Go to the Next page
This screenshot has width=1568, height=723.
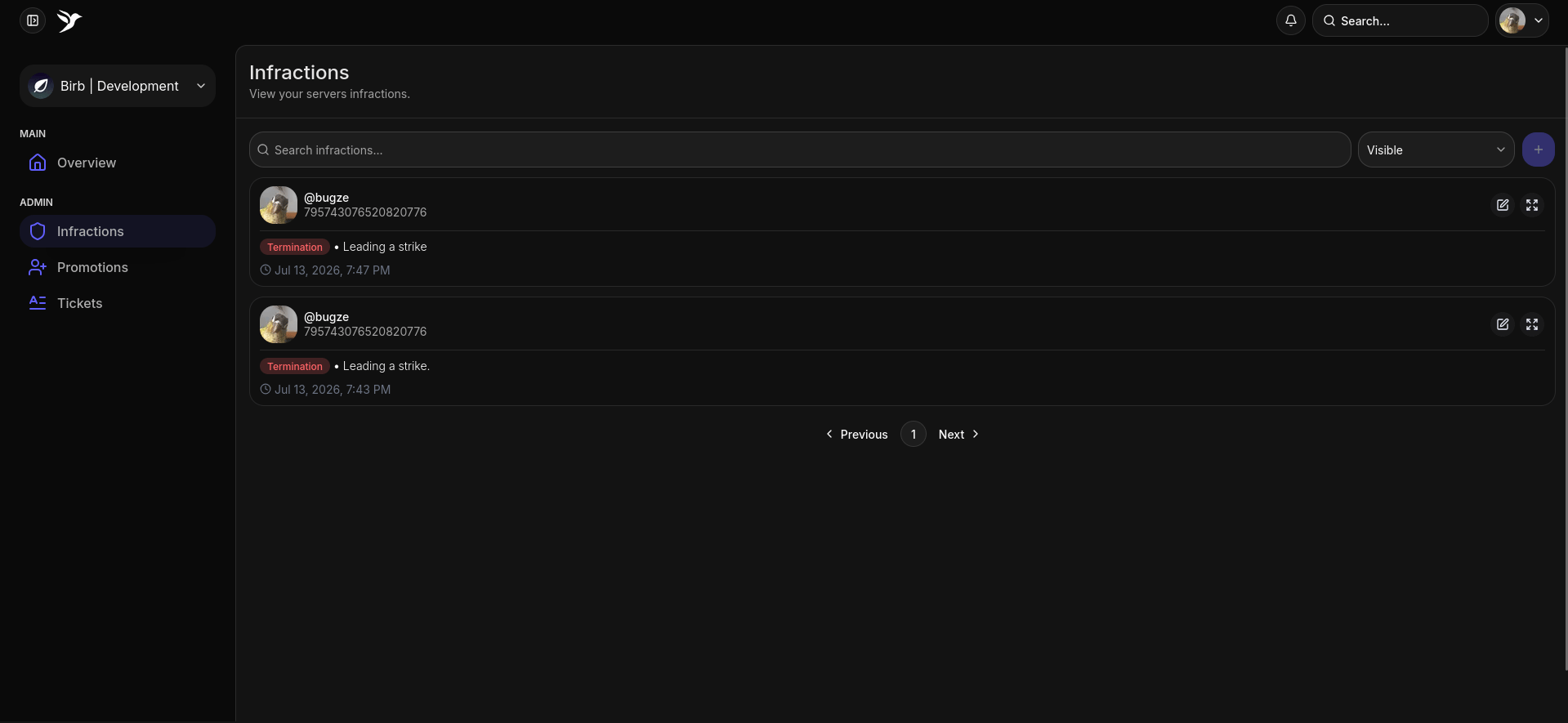point(958,434)
